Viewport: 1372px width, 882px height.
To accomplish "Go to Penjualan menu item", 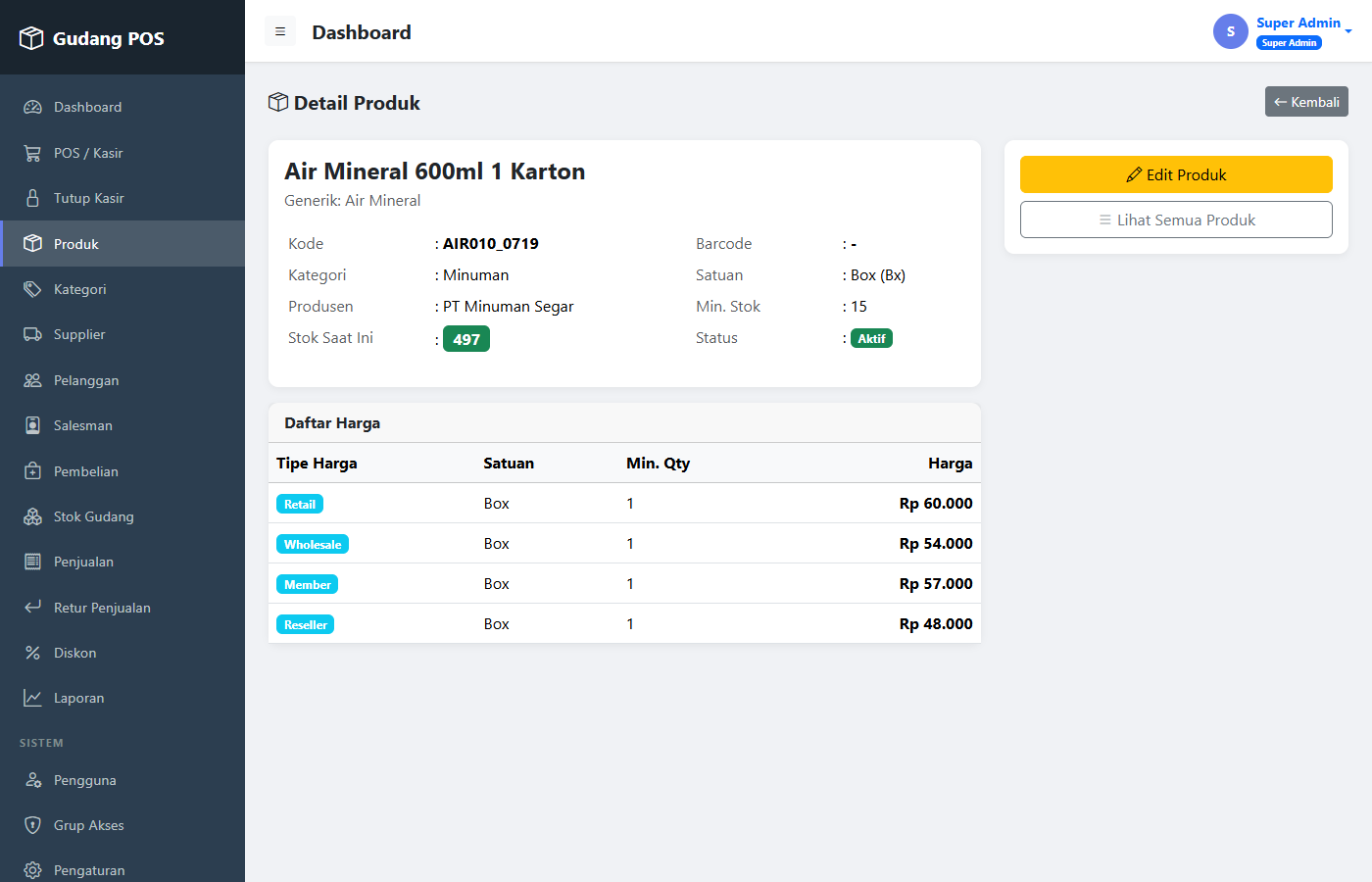I will (x=122, y=562).
